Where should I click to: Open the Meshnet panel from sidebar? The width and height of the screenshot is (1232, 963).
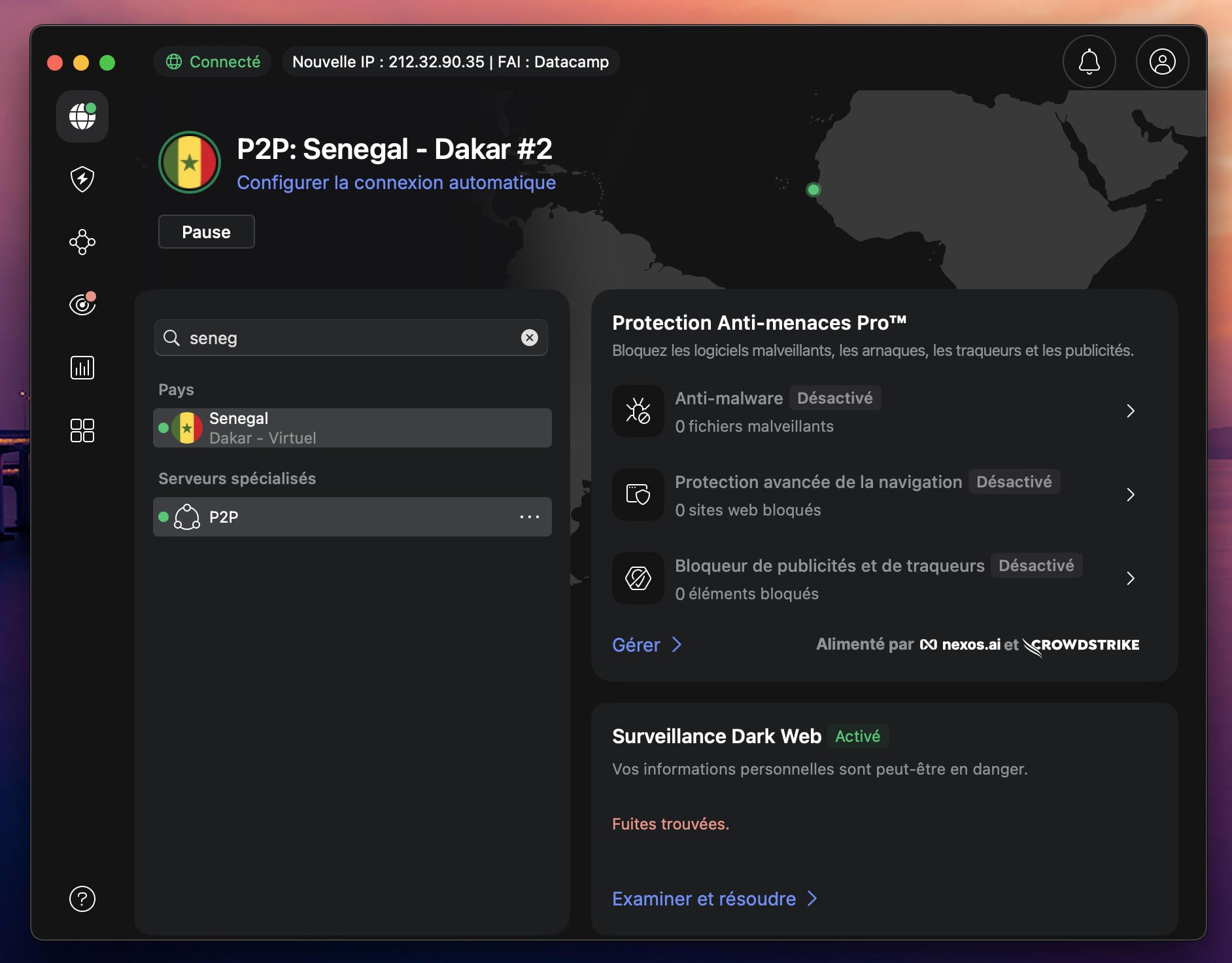pos(82,242)
